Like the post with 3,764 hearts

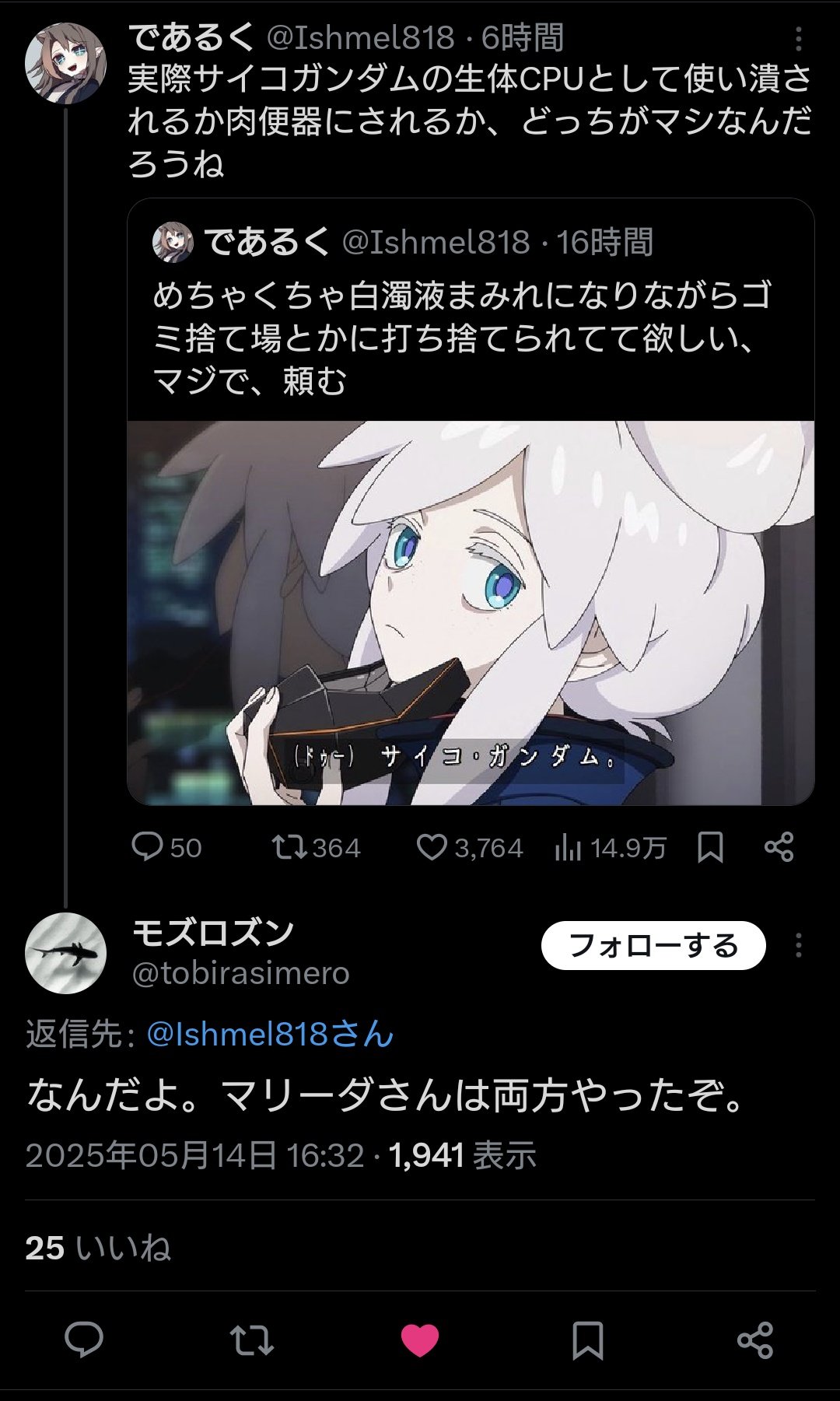[432, 846]
